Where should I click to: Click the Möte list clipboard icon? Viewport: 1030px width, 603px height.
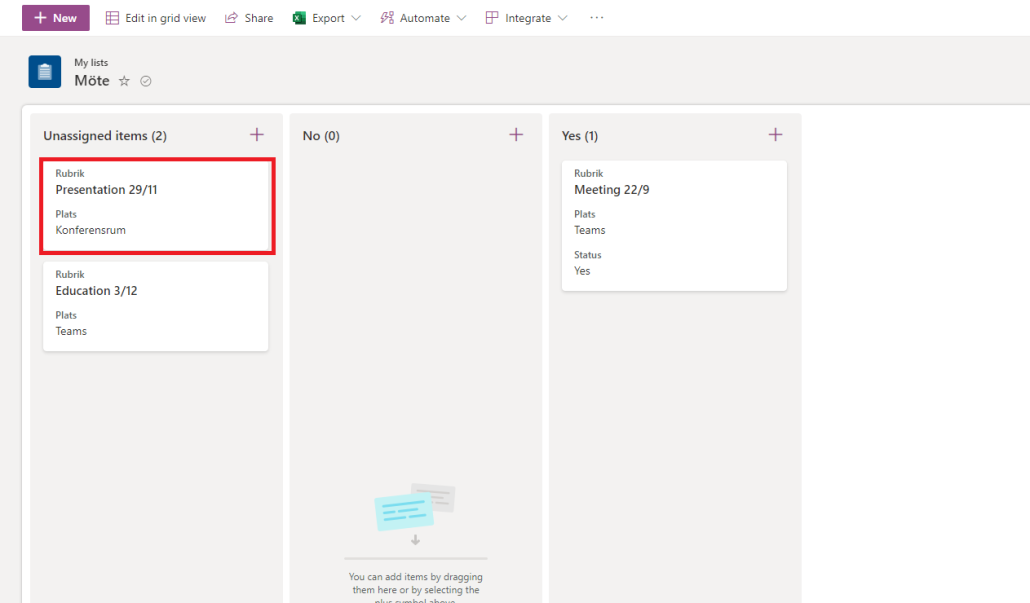(x=45, y=72)
